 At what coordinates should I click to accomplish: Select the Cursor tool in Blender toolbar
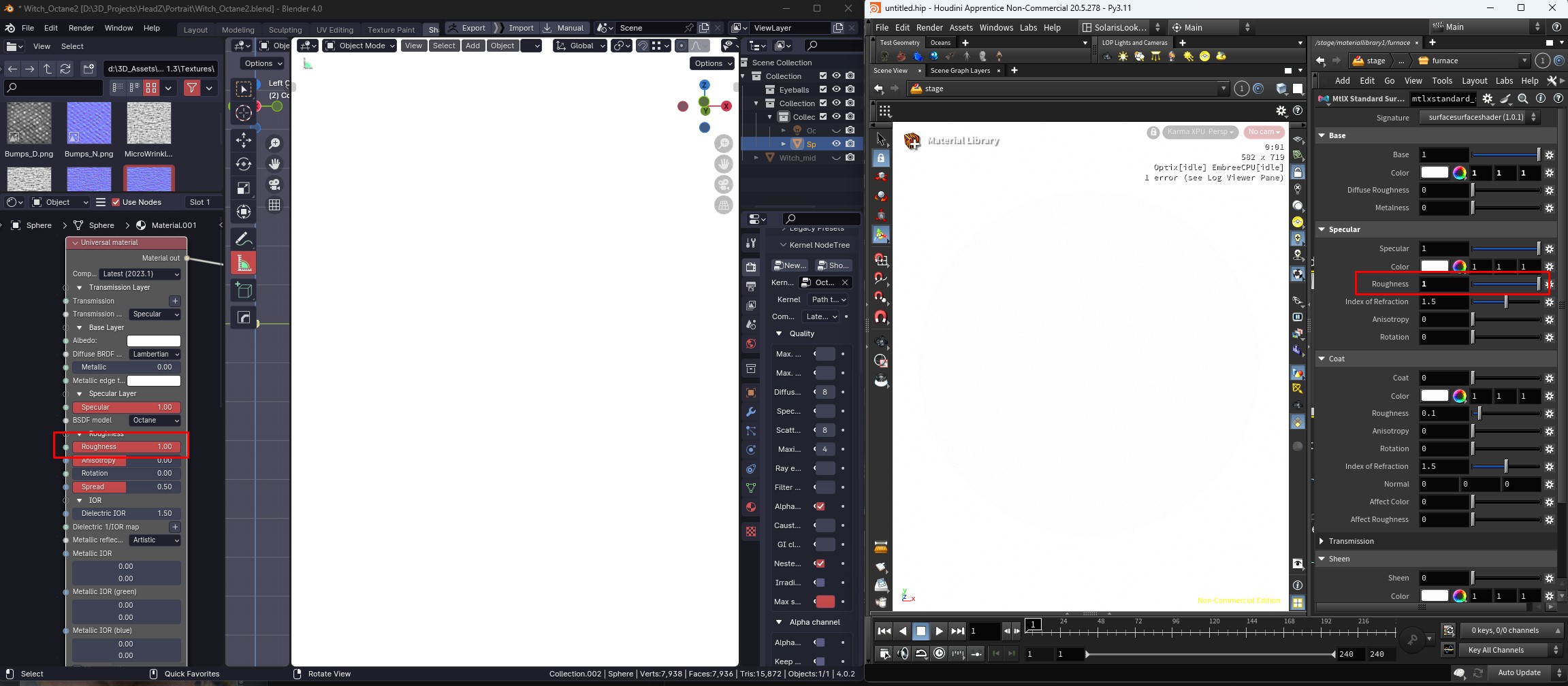(244, 113)
